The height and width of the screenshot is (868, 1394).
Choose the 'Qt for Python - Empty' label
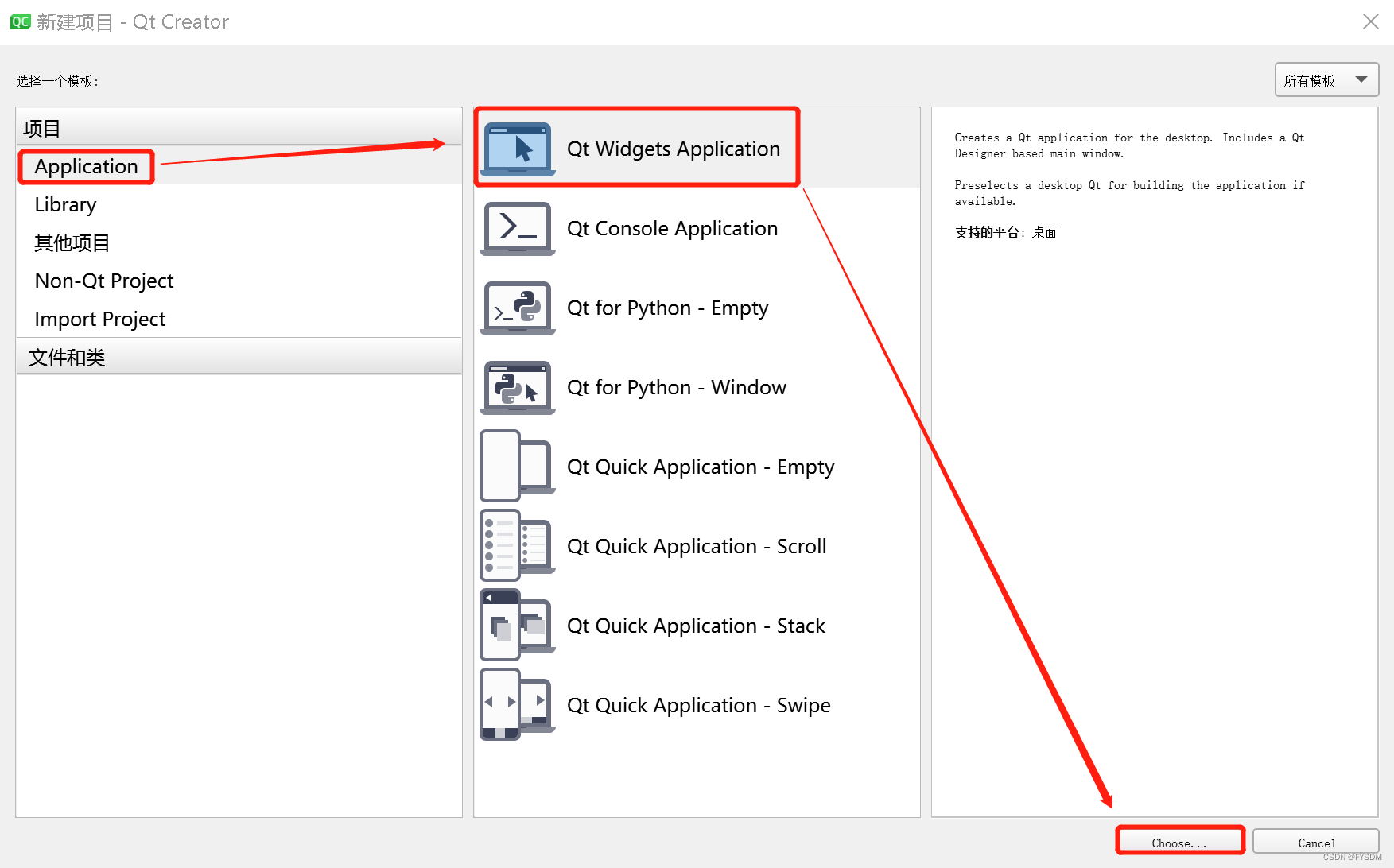tap(668, 308)
